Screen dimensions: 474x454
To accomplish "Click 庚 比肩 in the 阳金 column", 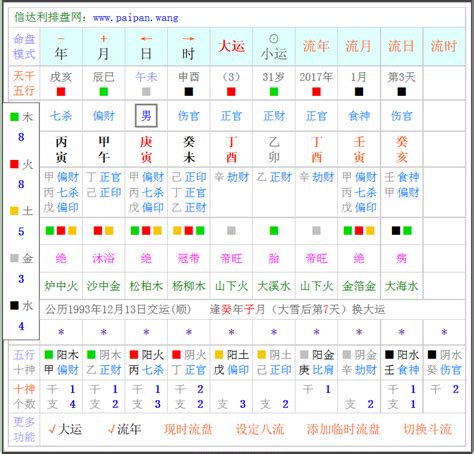I will [x=316, y=370].
